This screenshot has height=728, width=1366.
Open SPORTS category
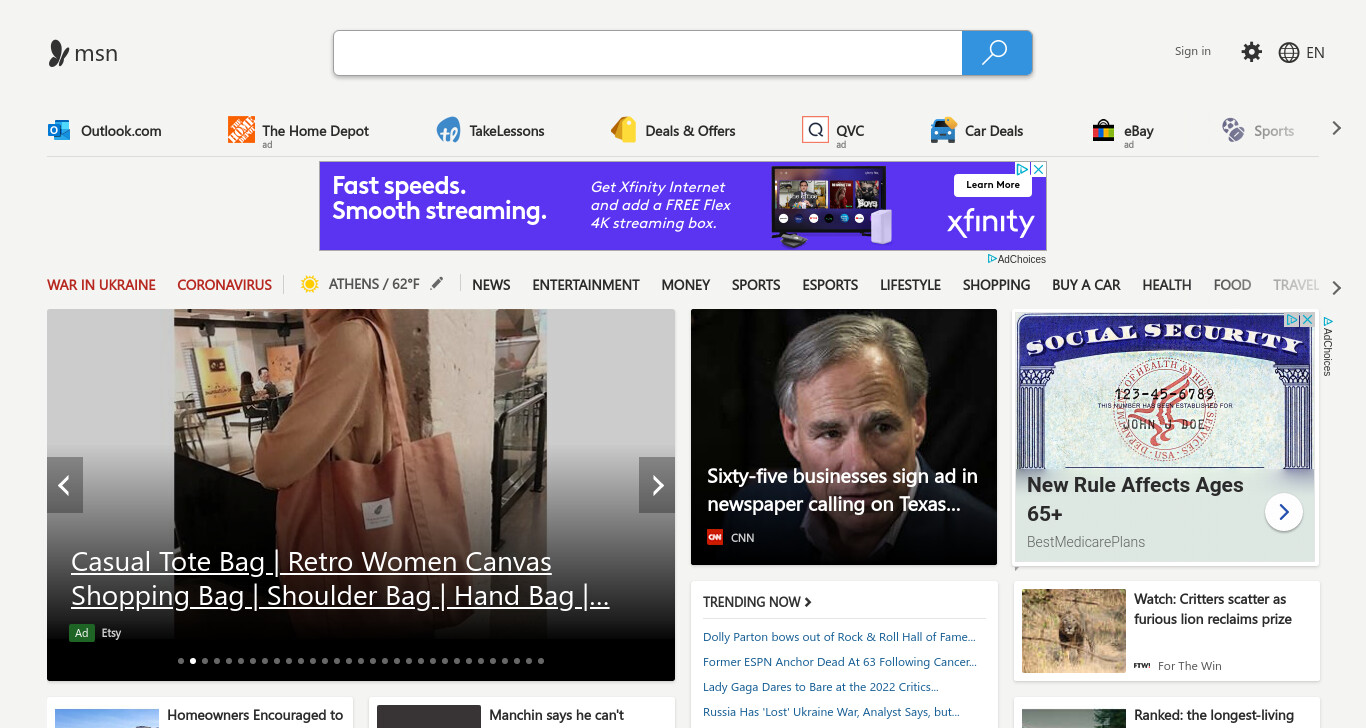pos(756,285)
